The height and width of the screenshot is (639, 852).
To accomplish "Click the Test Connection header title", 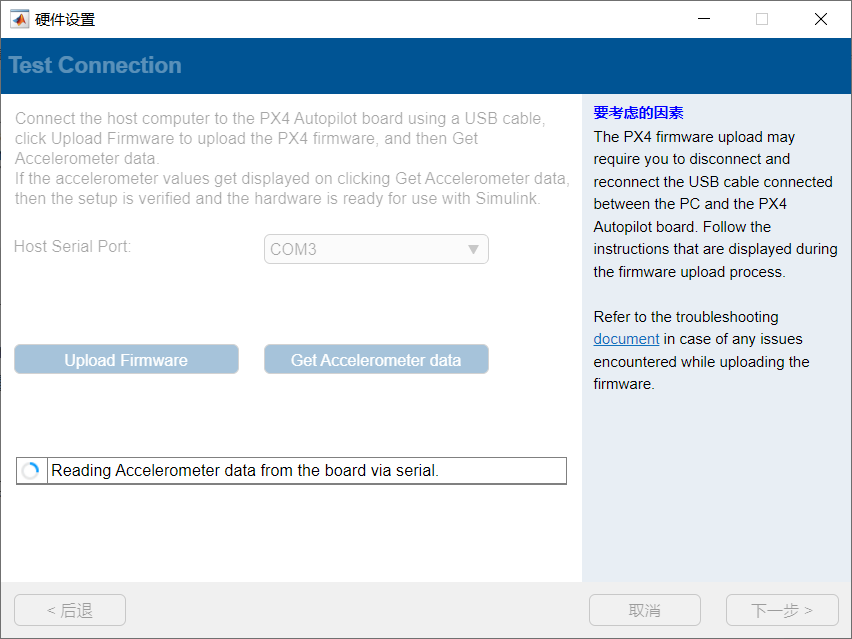I will pyautogui.click(x=95, y=66).
